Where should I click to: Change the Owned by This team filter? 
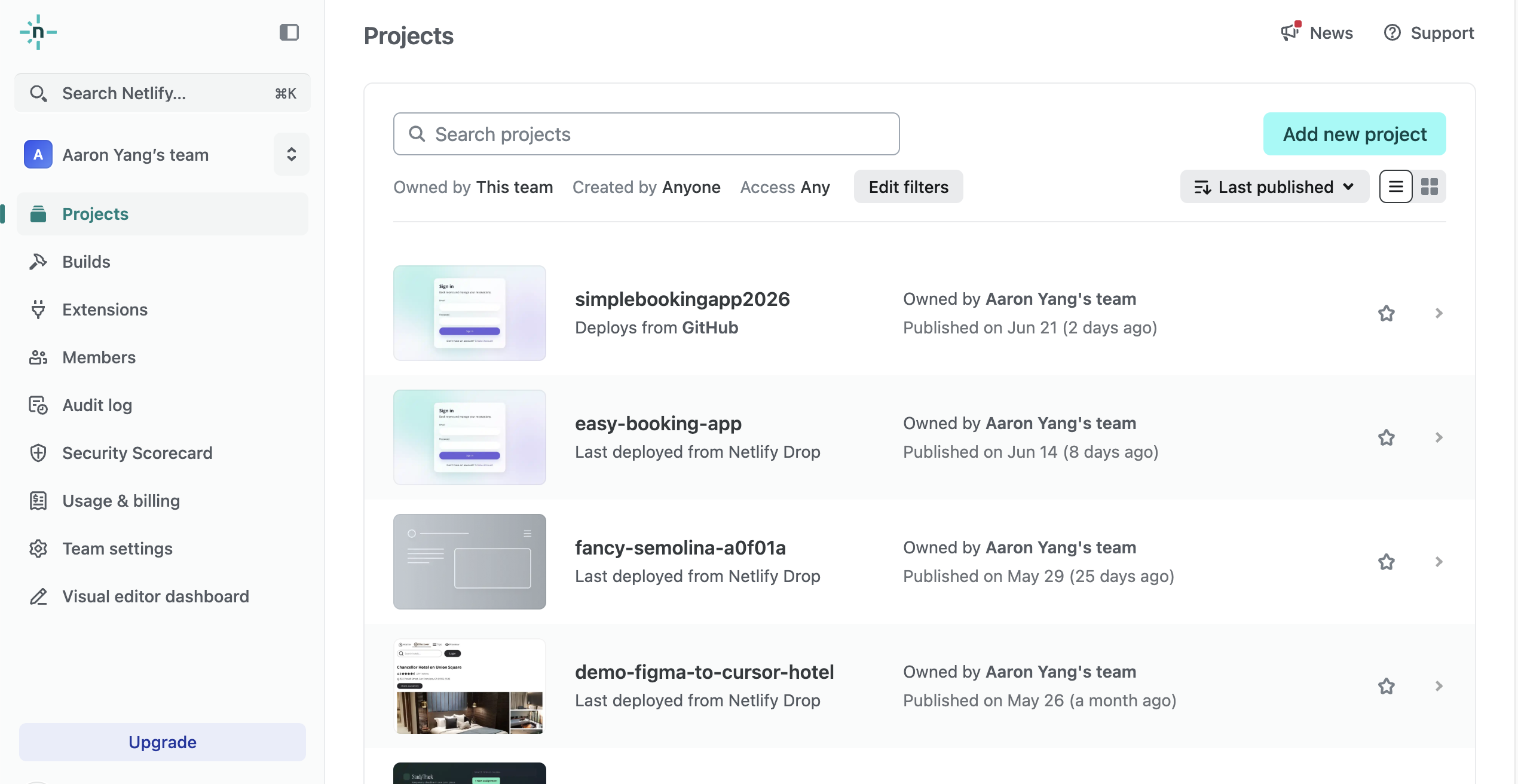click(x=473, y=187)
